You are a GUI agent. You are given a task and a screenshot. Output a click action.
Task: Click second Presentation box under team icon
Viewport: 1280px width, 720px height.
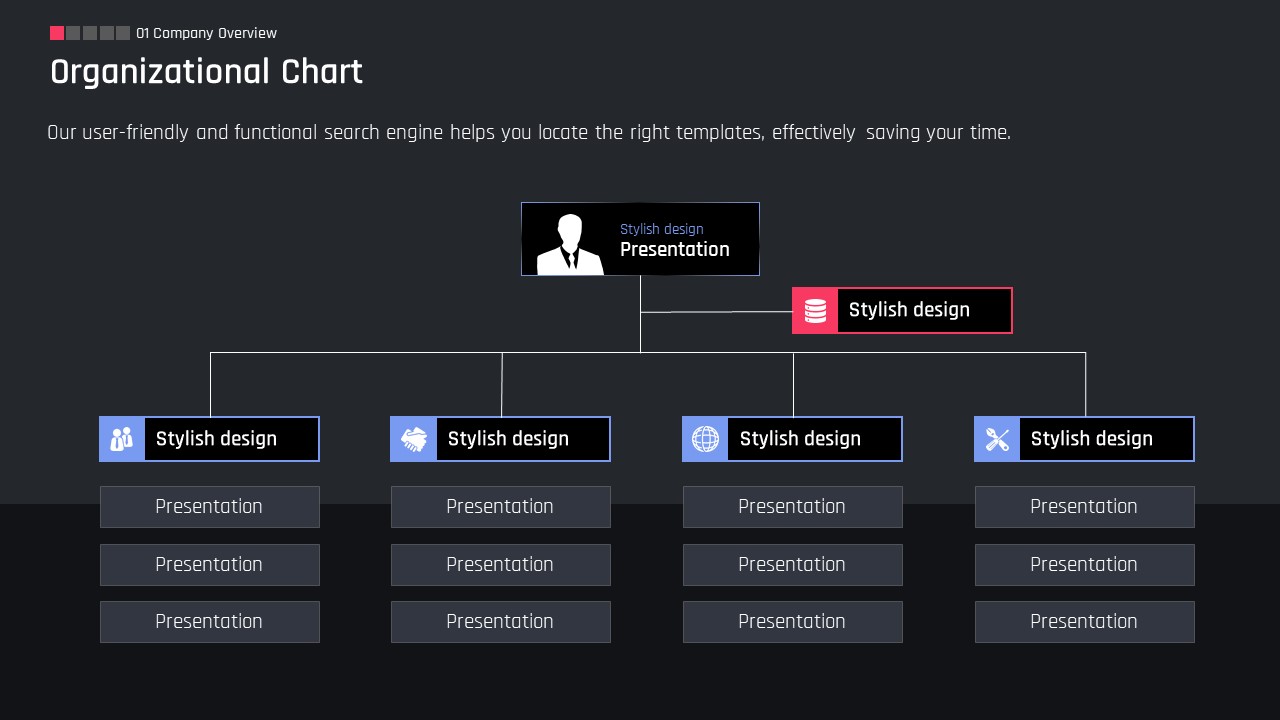click(x=210, y=565)
